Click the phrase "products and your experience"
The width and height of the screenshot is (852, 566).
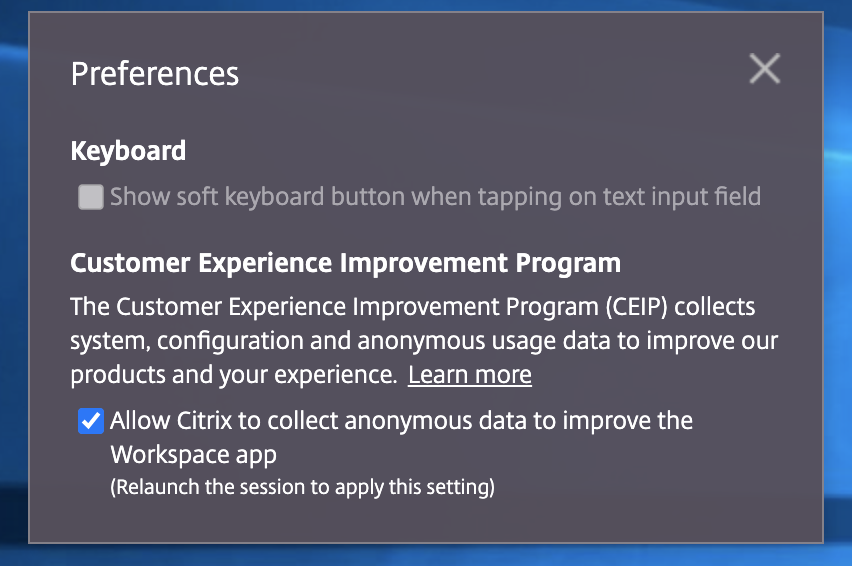point(230,375)
